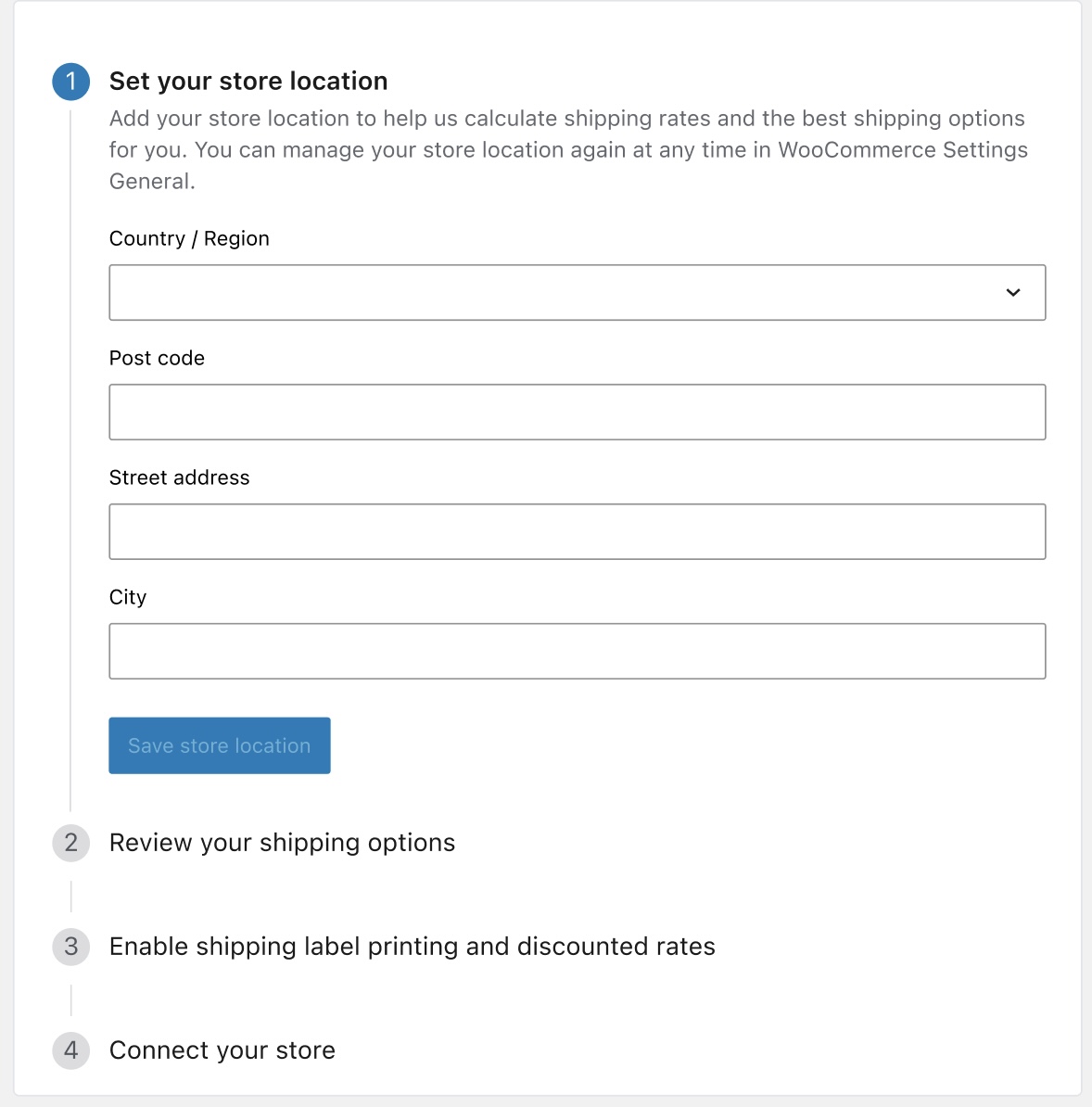Expand the shipping label printing step
1092x1107 pixels.
click(x=413, y=947)
